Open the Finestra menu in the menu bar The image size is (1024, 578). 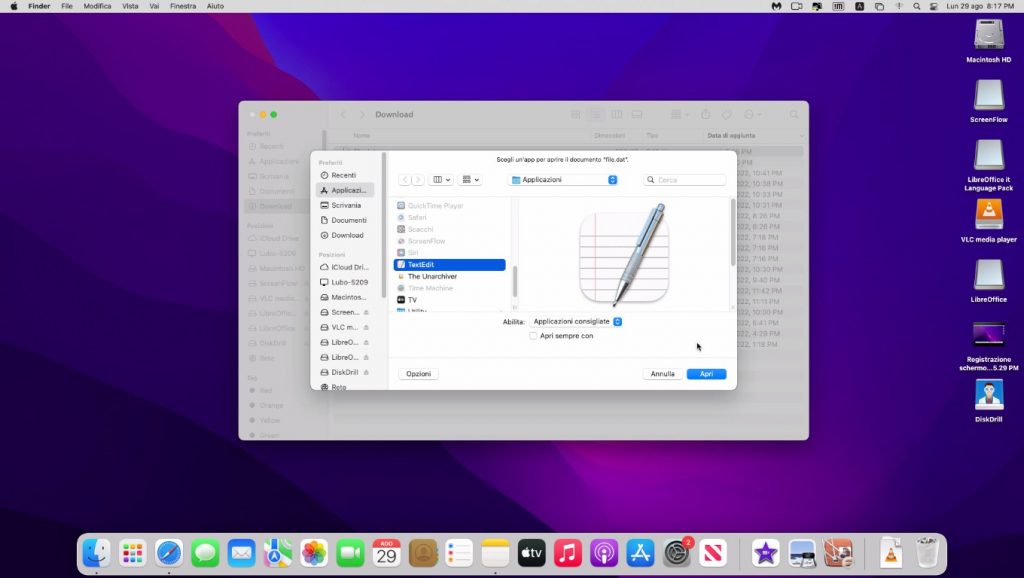pyautogui.click(x=183, y=6)
